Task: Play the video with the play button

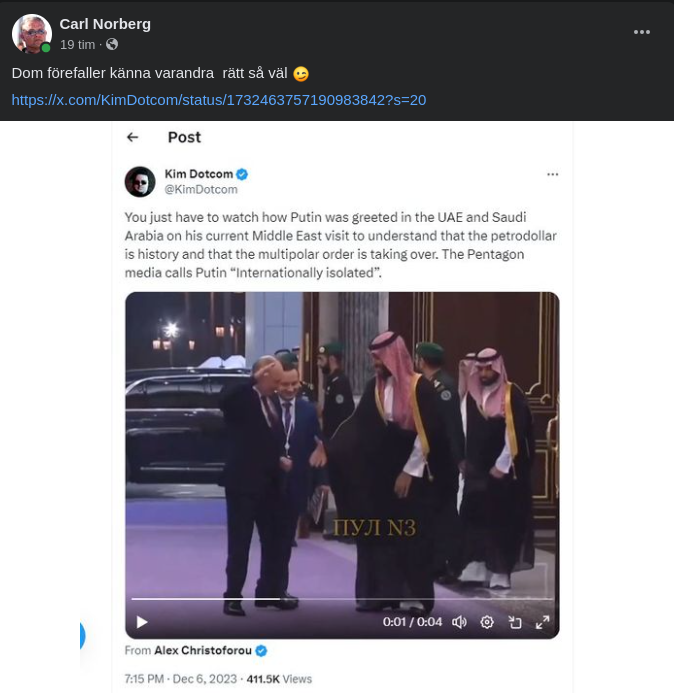Action: [142, 622]
